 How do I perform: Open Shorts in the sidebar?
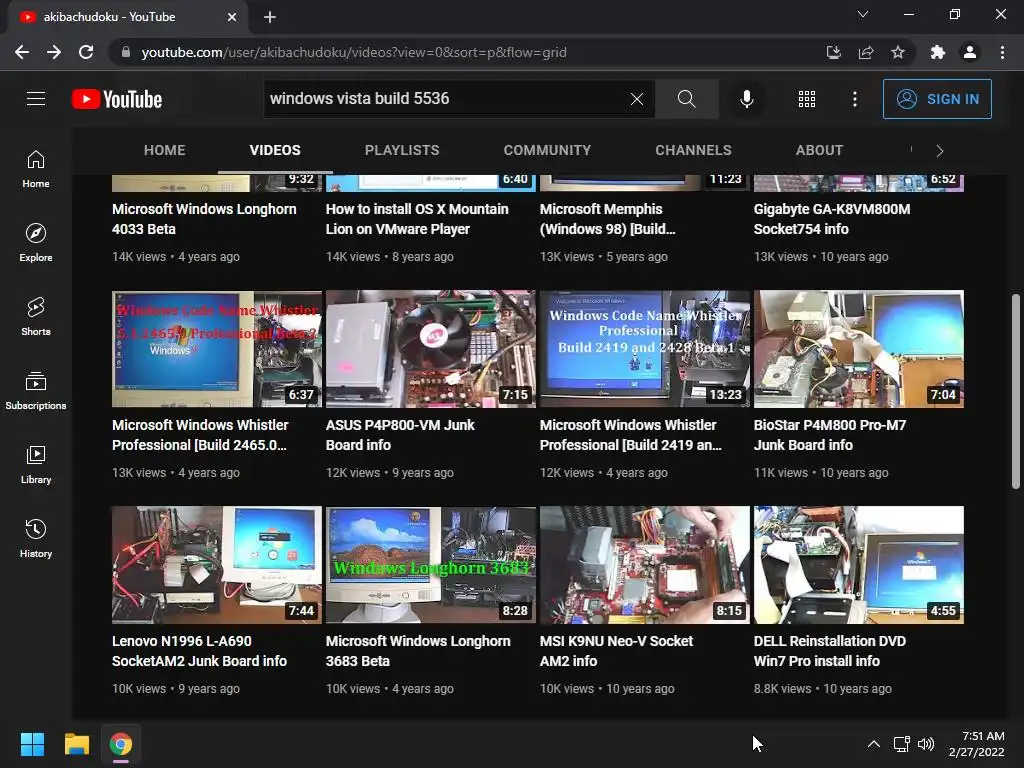point(36,317)
